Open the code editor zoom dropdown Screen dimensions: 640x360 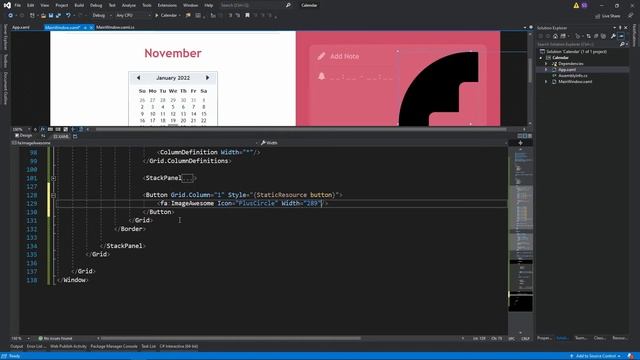pos(21,338)
